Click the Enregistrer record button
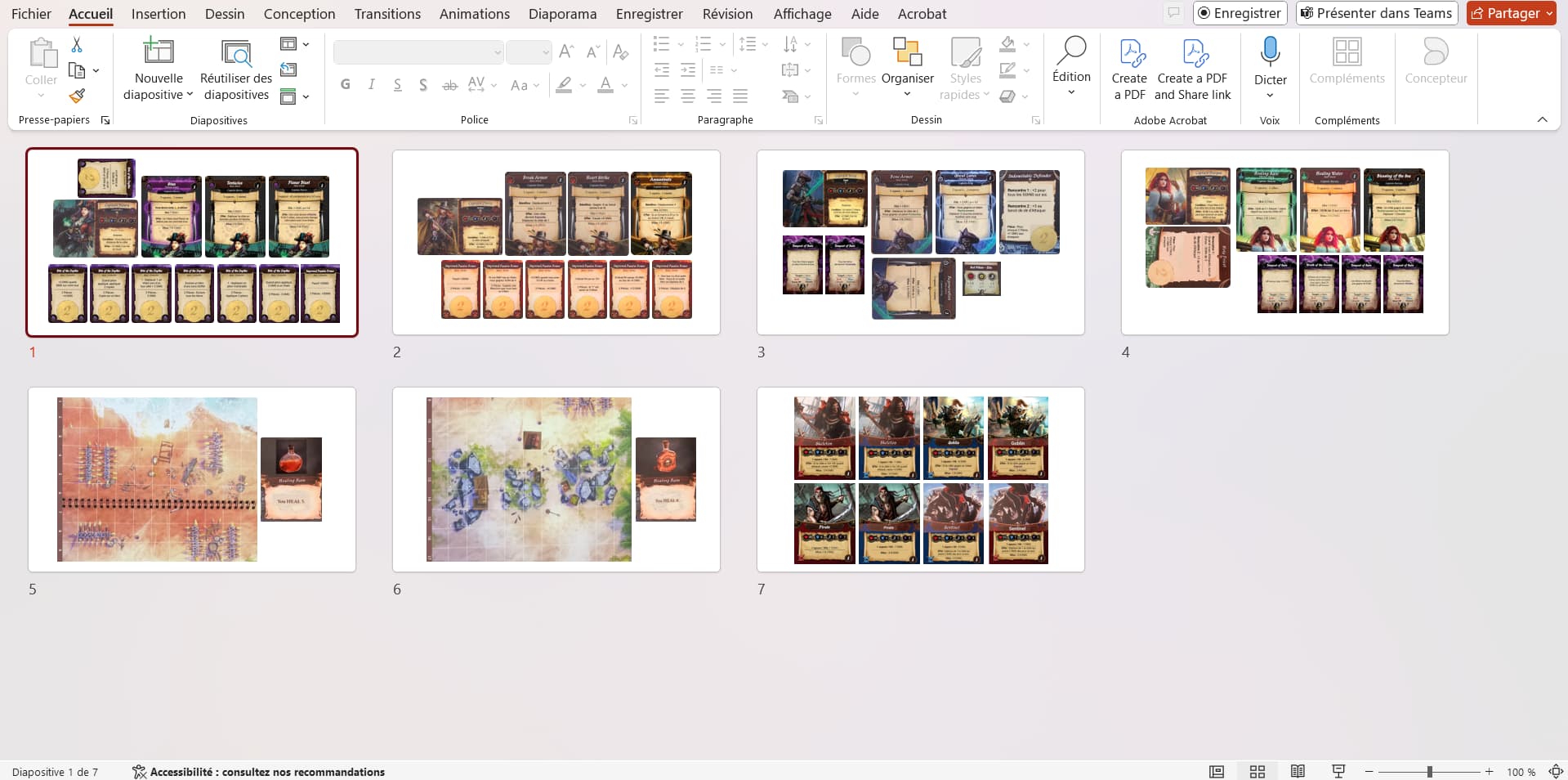This screenshot has height=780, width=1568. tap(1240, 13)
